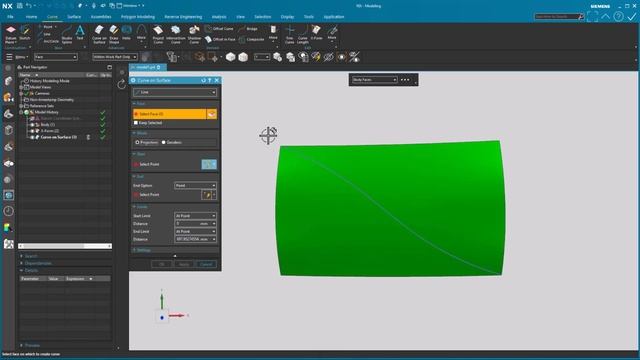Click the Shadow Curve tool
Screen dimensions: 640x360
tap(194, 34)
